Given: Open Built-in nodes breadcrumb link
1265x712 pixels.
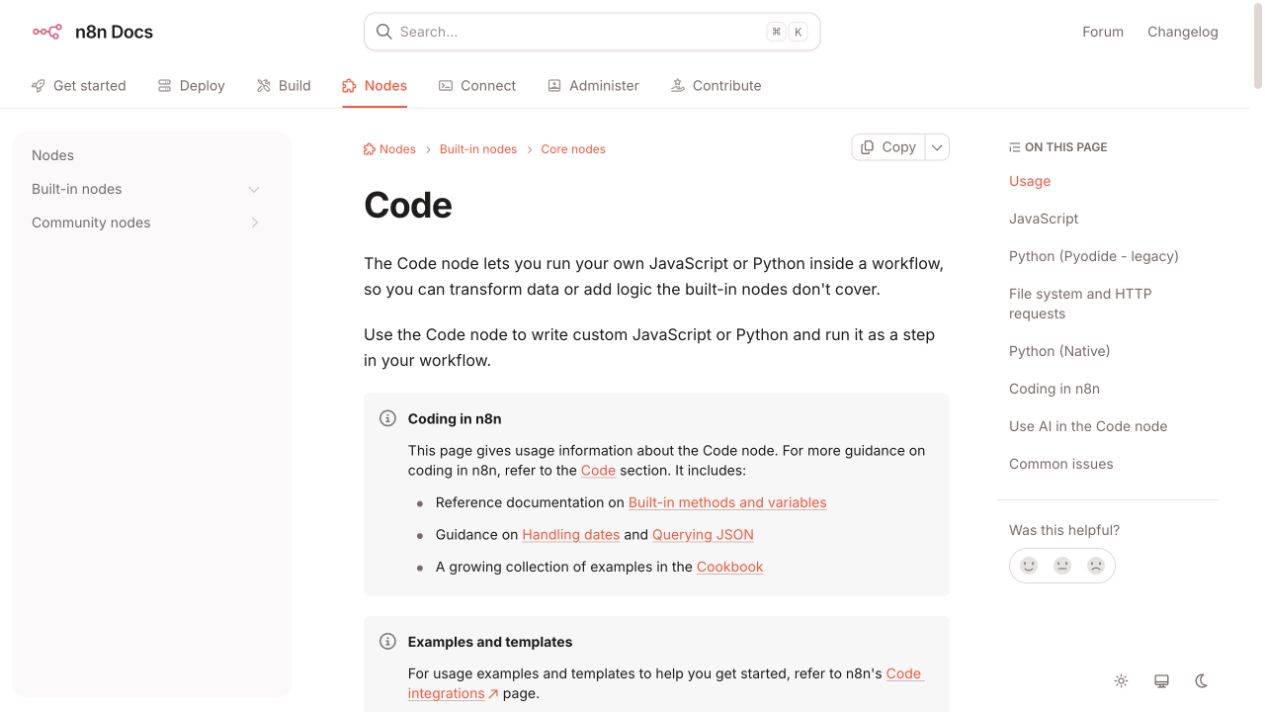Looking at the screenshot, I should 478,149.
